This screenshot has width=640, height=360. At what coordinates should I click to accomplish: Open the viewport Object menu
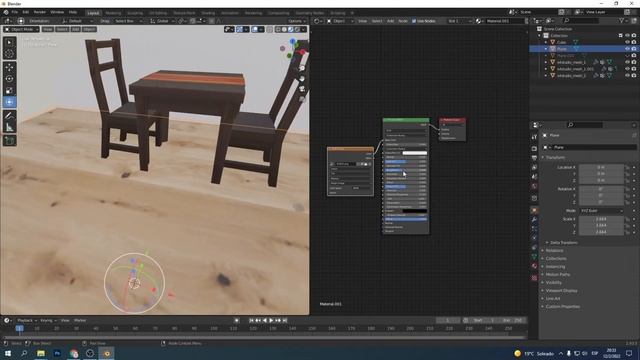pos(89,29)
